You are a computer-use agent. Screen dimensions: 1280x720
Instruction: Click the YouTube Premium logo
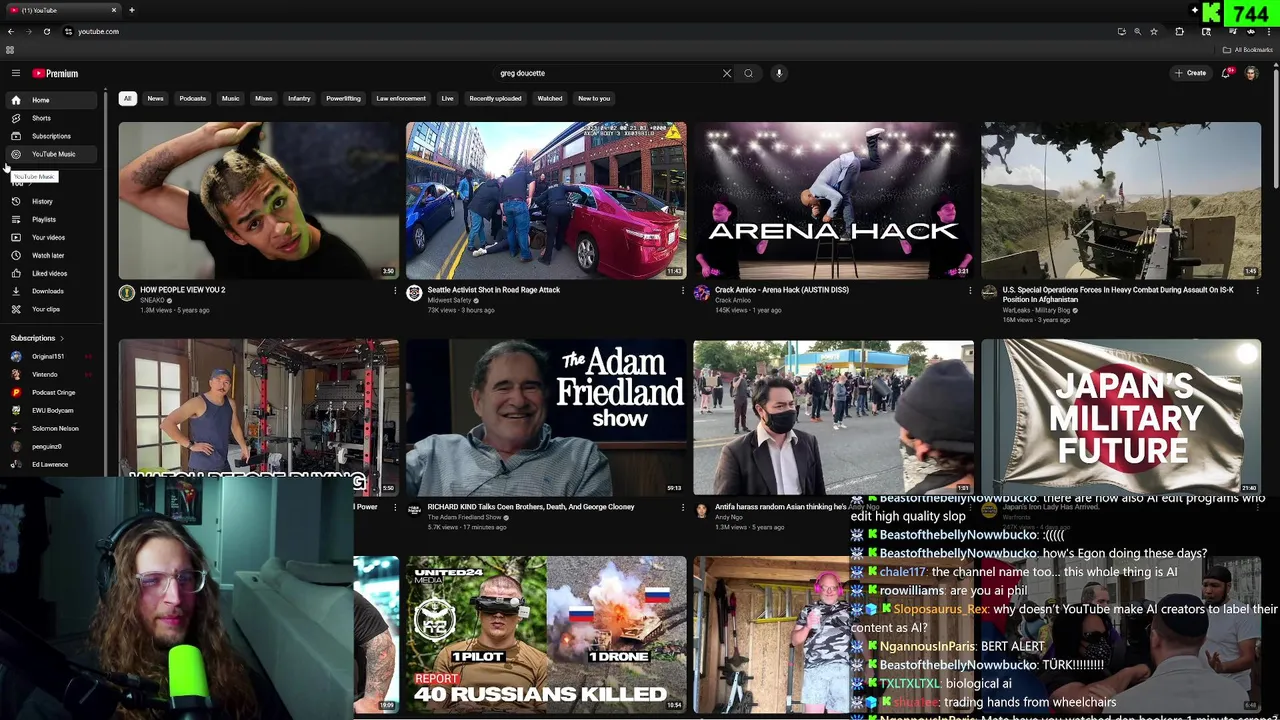pyautogui.click(x=55, y=73)
